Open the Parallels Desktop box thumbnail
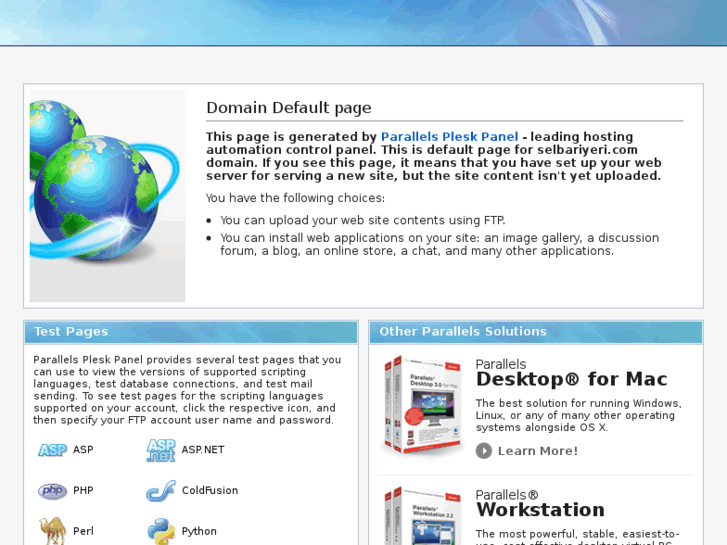Screen dimensions: 727x545 coord(422,407)
